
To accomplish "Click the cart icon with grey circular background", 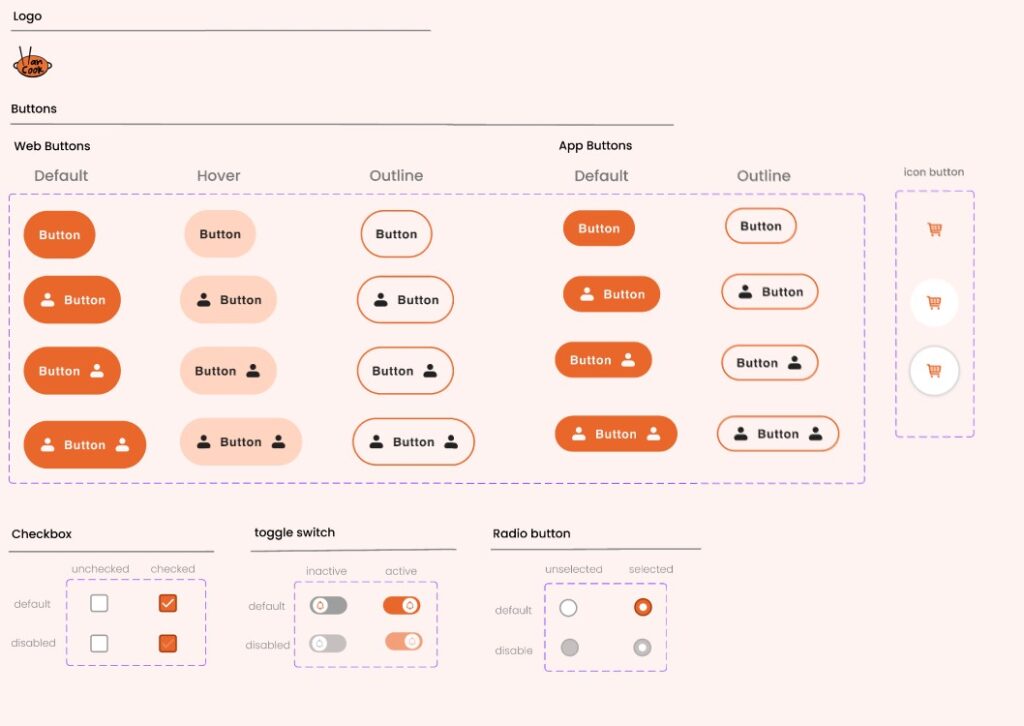I will point(933,369).
